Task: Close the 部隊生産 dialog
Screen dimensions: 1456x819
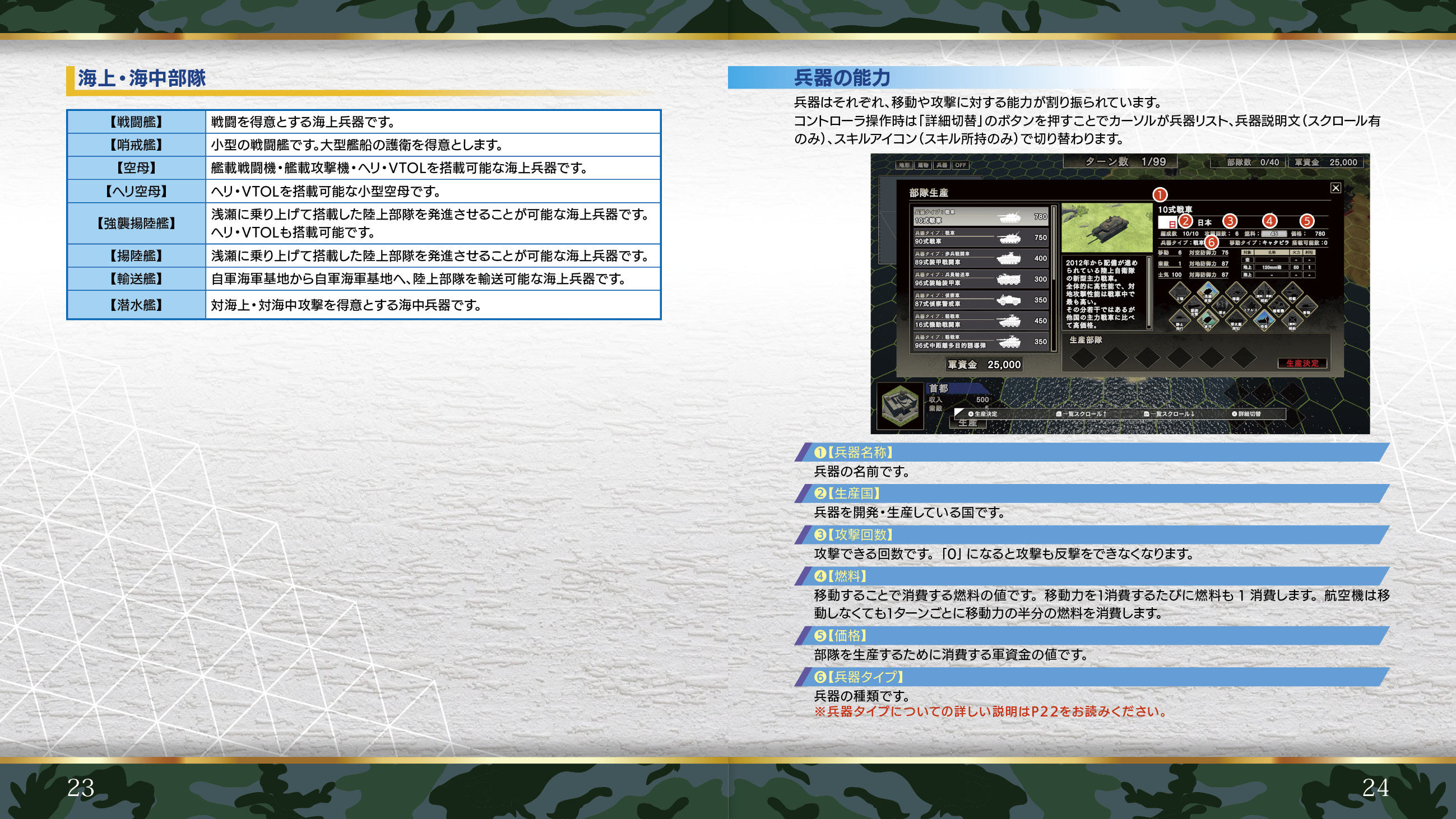Action: coord(1335,188)
